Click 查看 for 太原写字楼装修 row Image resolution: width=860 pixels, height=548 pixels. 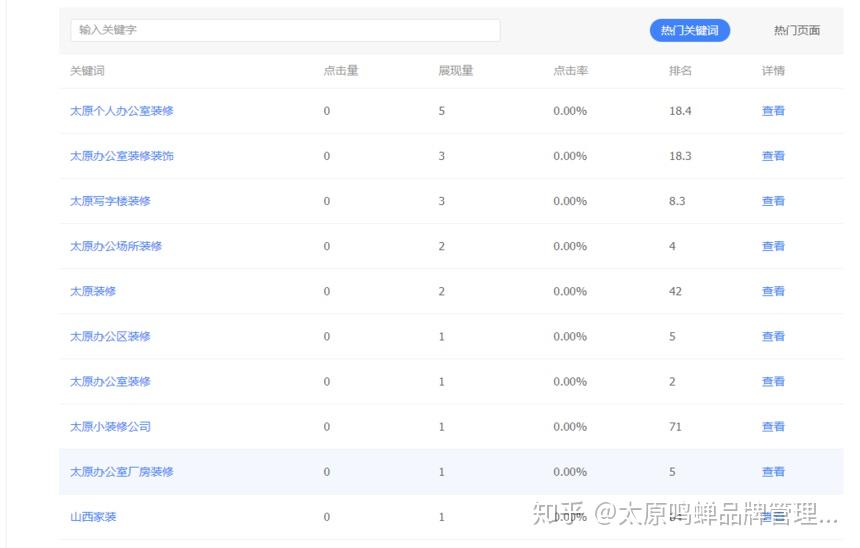pyautogui.click(x=773, y=201)
